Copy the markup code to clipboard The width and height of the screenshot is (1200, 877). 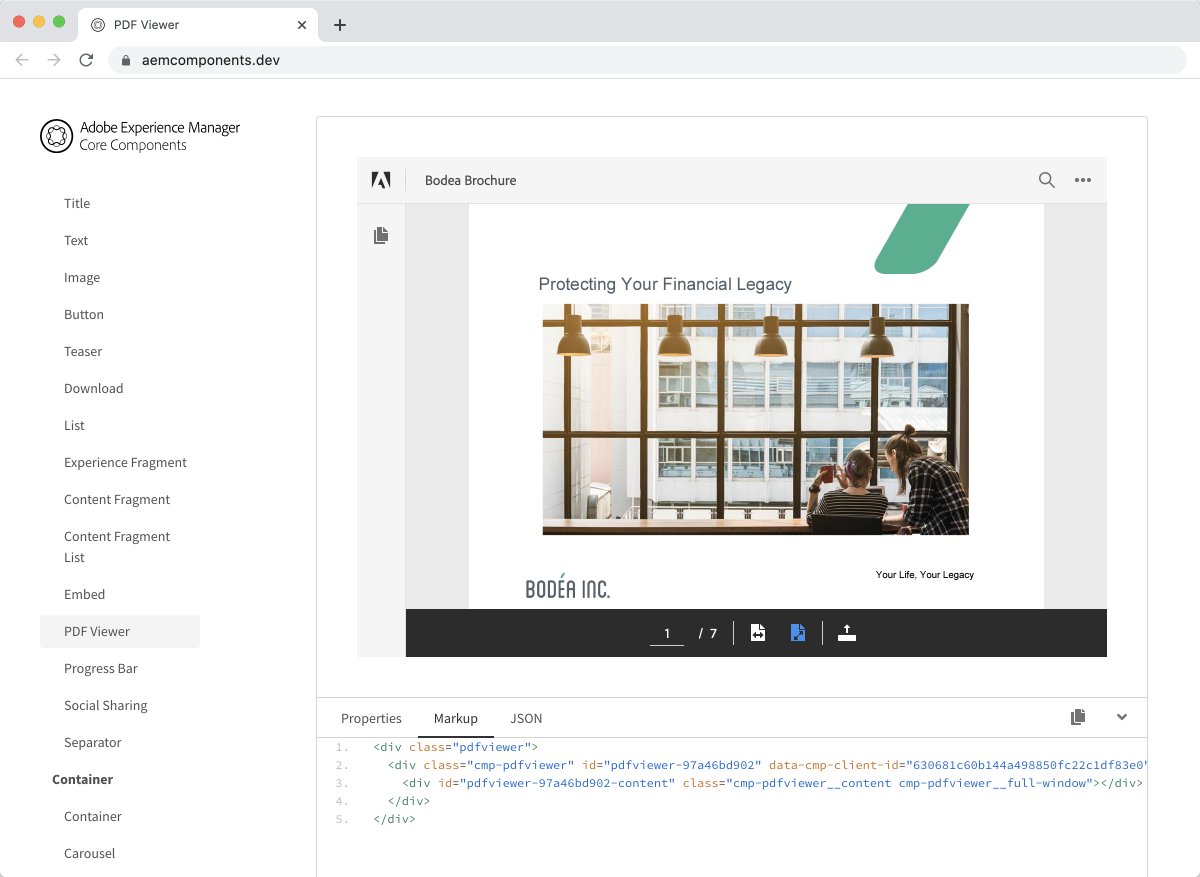tap(1077, 717)
